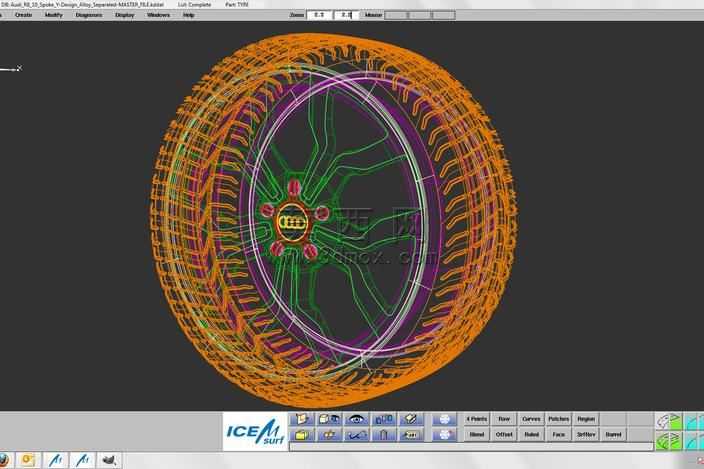Click the multi-box layout icon in top row

click(384, 419)
